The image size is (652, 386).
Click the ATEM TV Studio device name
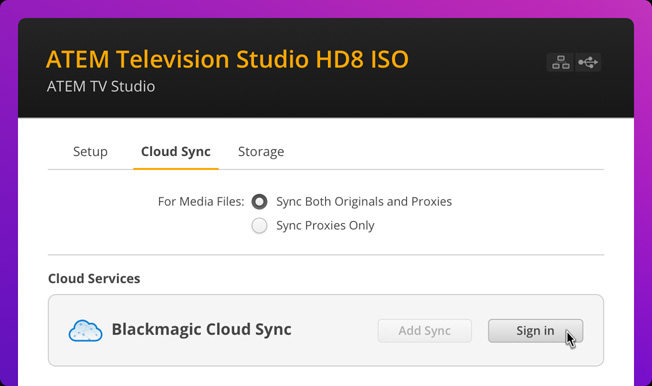point(101,87)
